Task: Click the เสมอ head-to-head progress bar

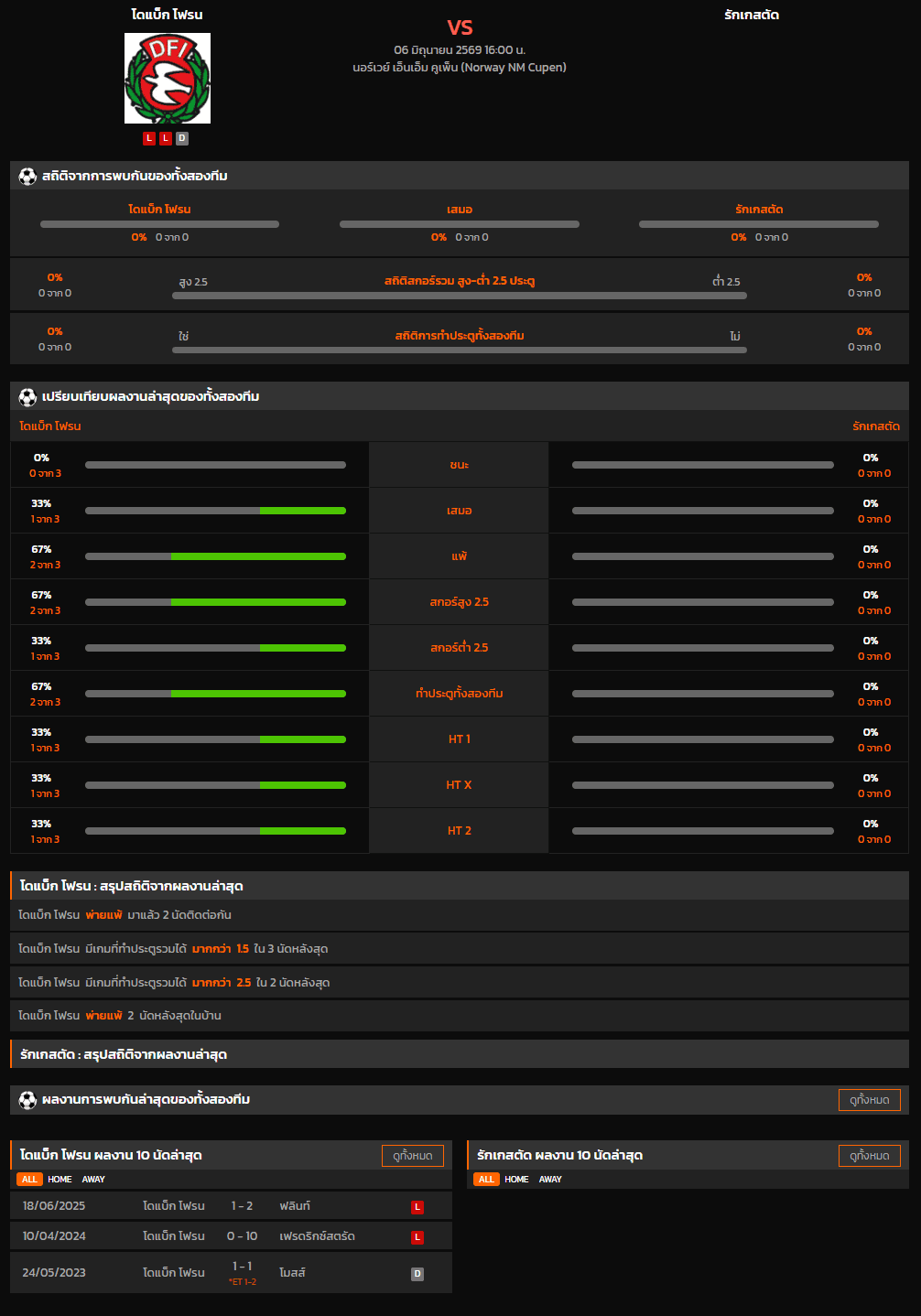Action: (x=460, y=224)
